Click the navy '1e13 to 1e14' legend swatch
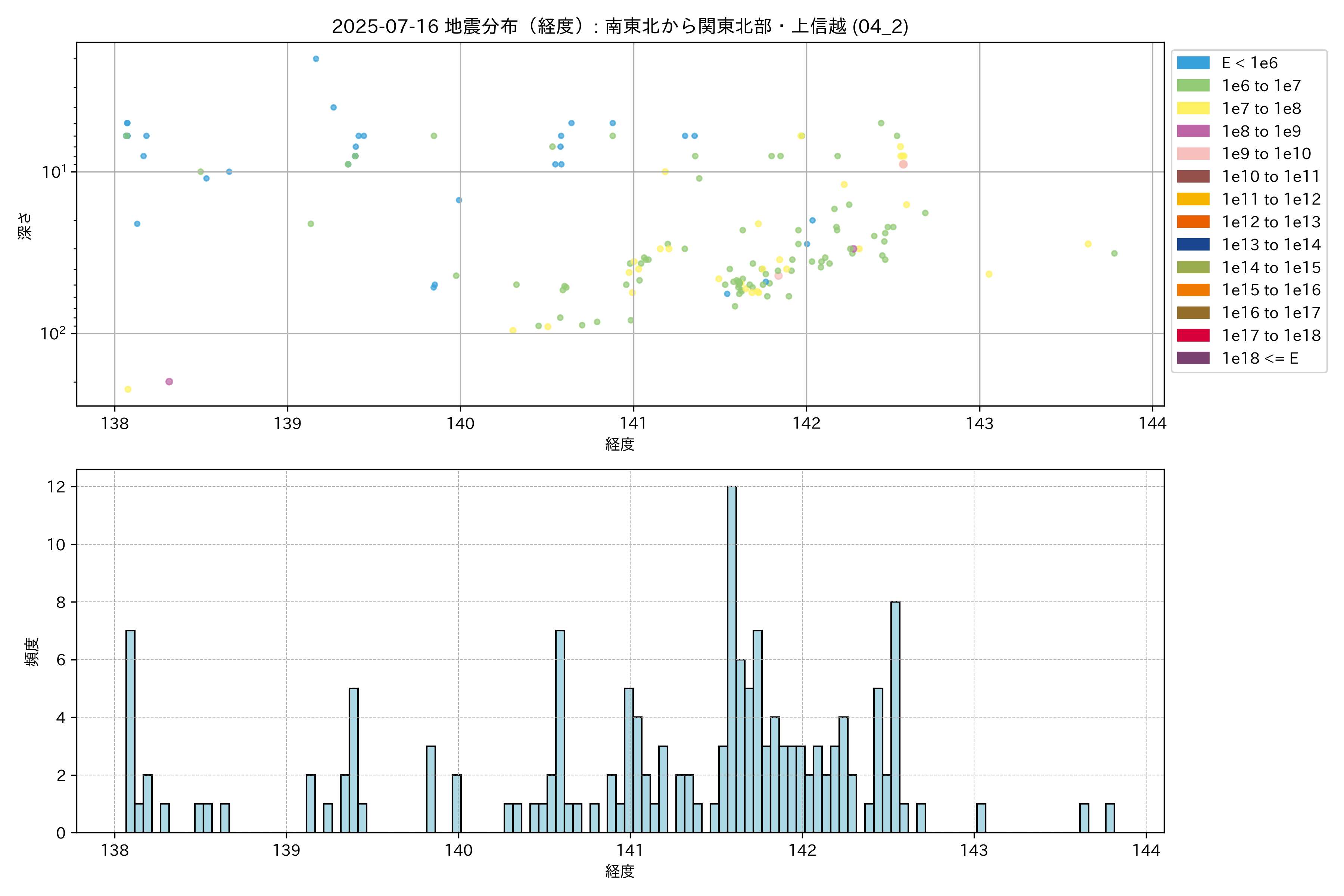The height and width of the screenshot is (896, 1344). (1192, 245)
